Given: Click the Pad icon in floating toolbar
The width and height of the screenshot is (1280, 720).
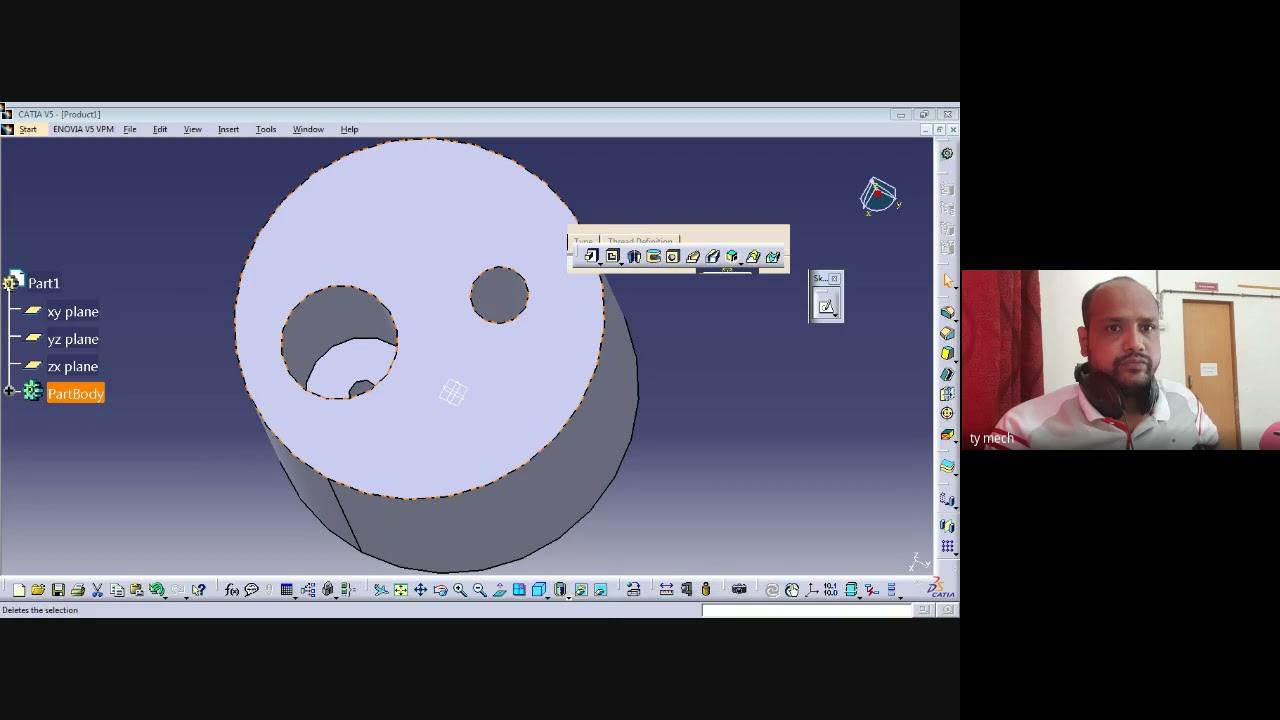Looking at the screenshot, I should pyautogui.click(x=591, y=257).
